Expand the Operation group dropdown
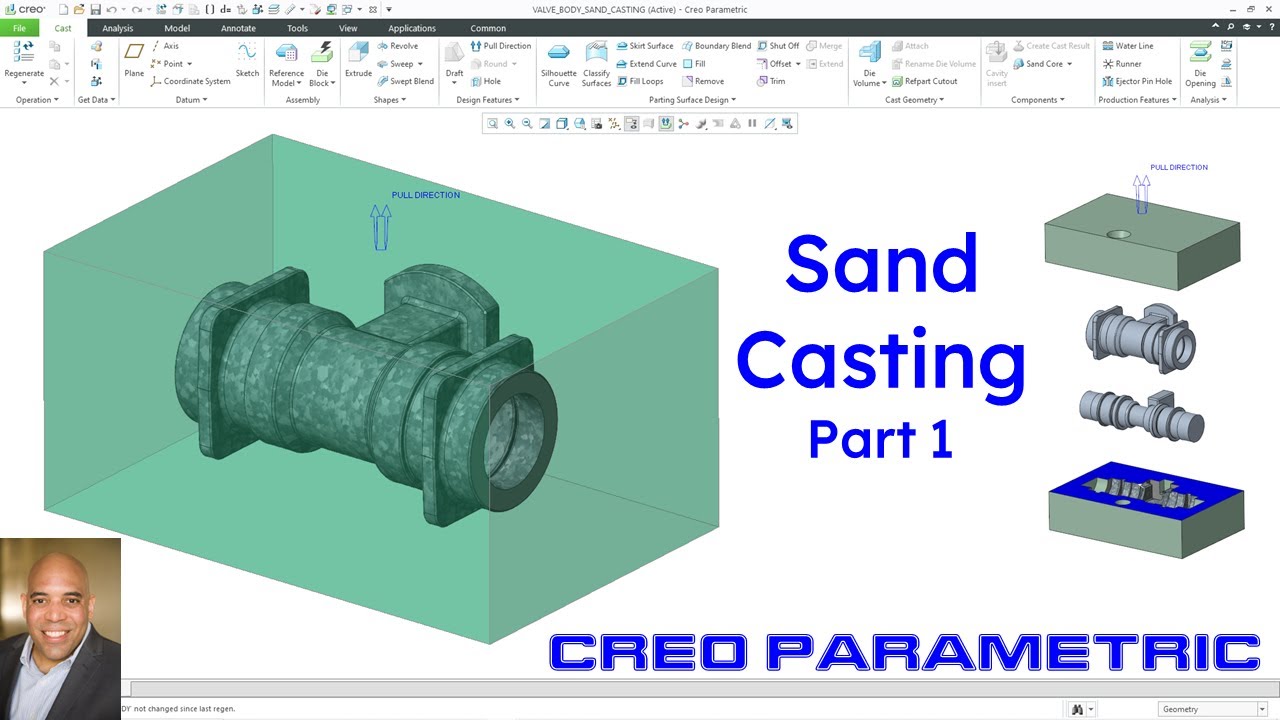 pos(37,100)
